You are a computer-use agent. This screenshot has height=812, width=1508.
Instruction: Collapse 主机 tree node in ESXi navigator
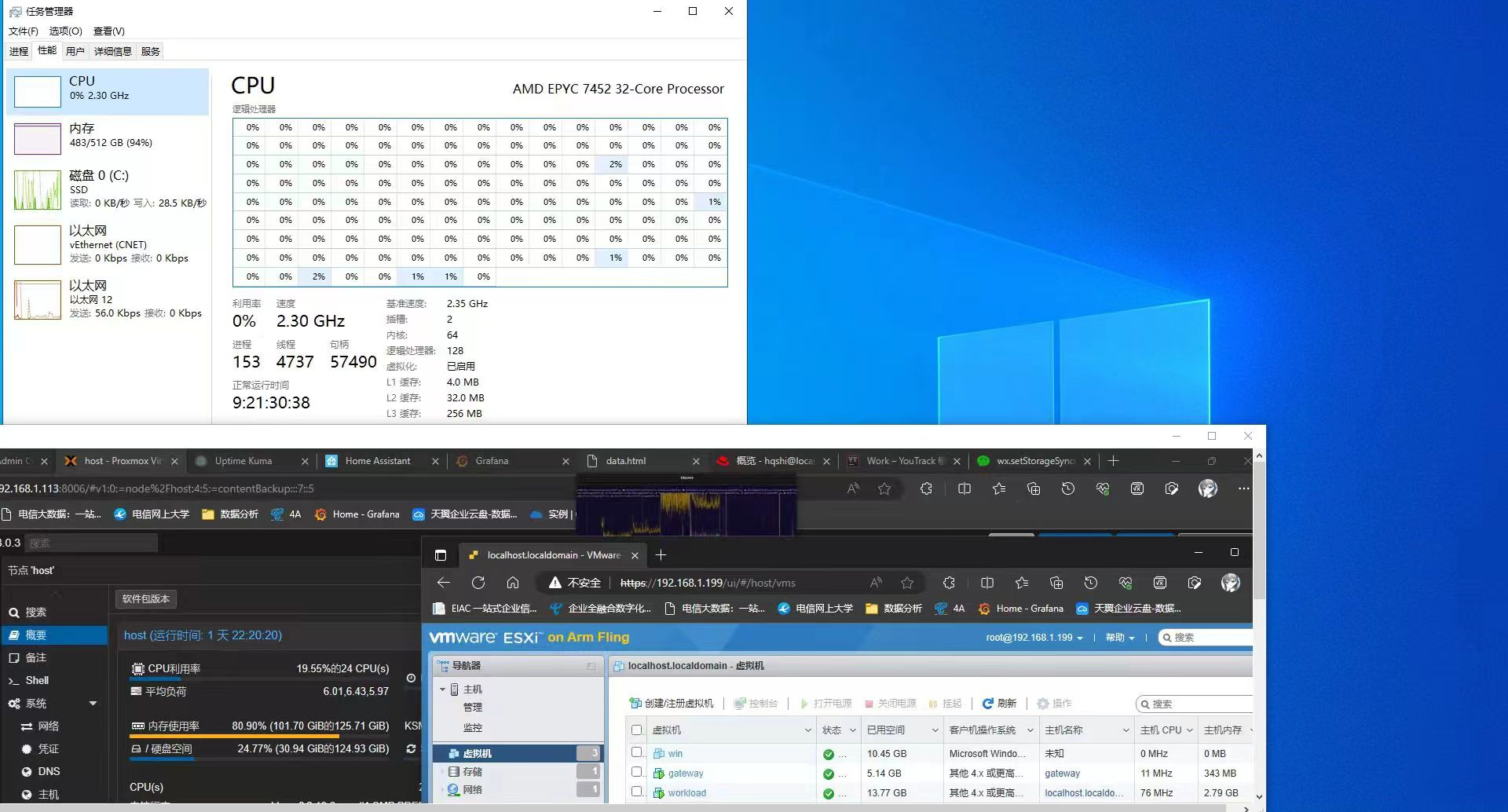[442, 689]
